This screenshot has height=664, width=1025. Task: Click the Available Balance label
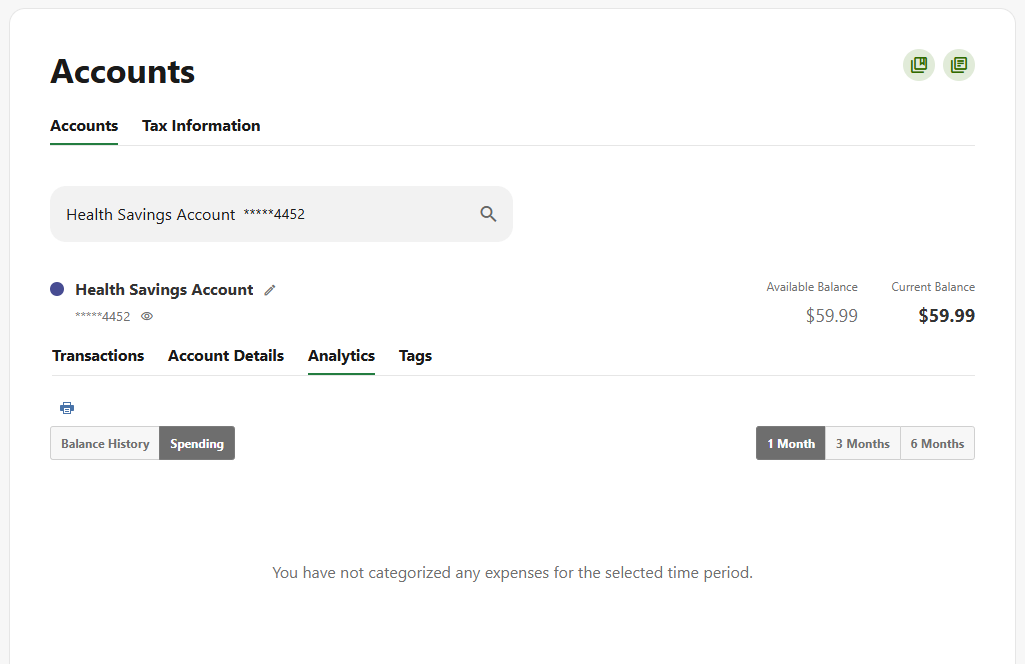812,287
